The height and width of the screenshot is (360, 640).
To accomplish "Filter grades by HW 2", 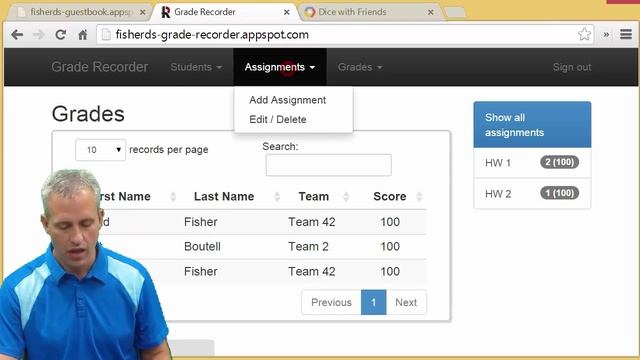I will (x=532, y=193).
